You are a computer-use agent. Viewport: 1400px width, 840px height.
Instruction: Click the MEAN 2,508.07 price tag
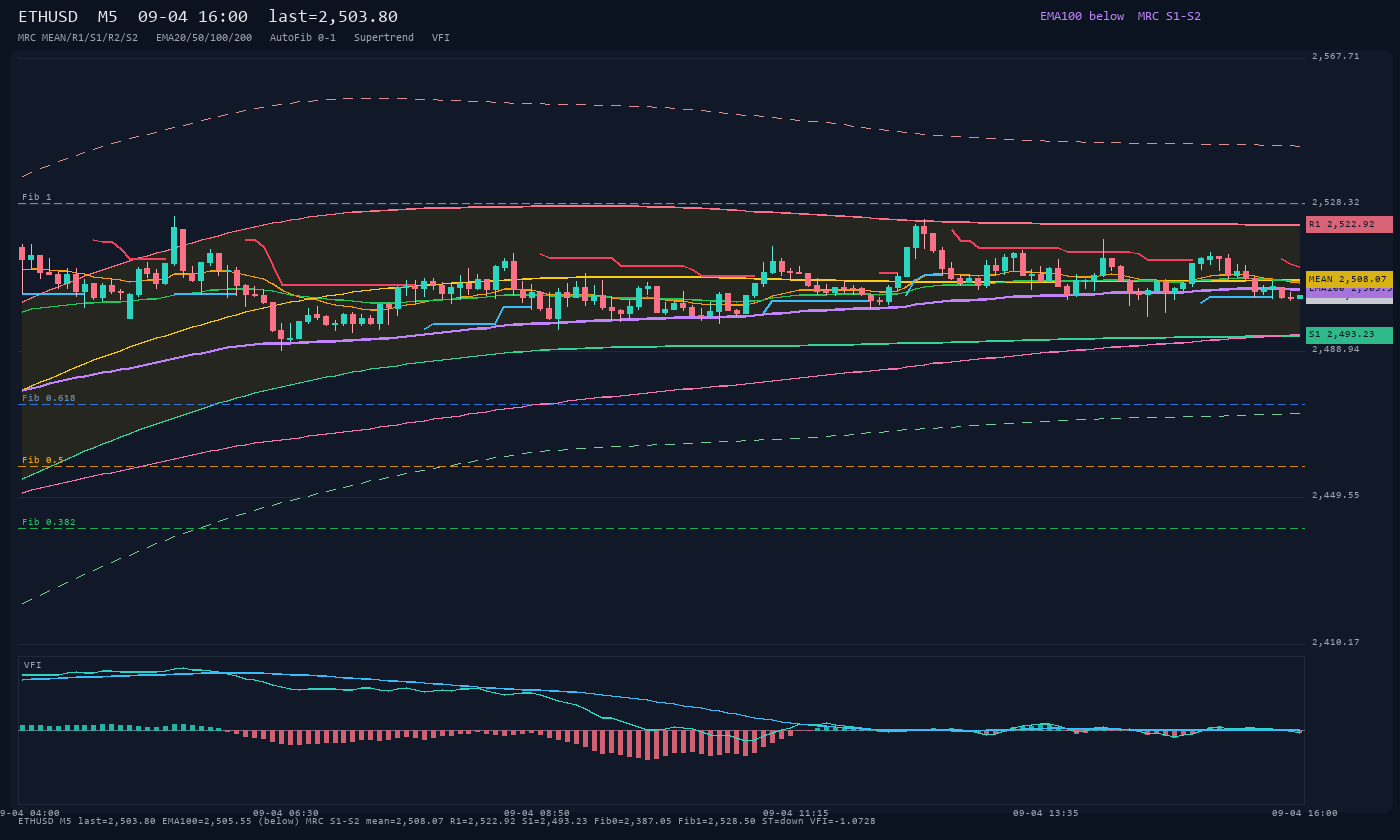click(1349, 279)
